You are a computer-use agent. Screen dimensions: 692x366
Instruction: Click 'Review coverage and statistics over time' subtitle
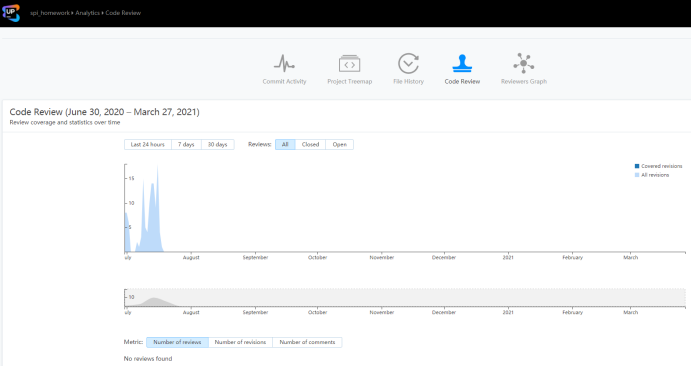coord(65,123)
